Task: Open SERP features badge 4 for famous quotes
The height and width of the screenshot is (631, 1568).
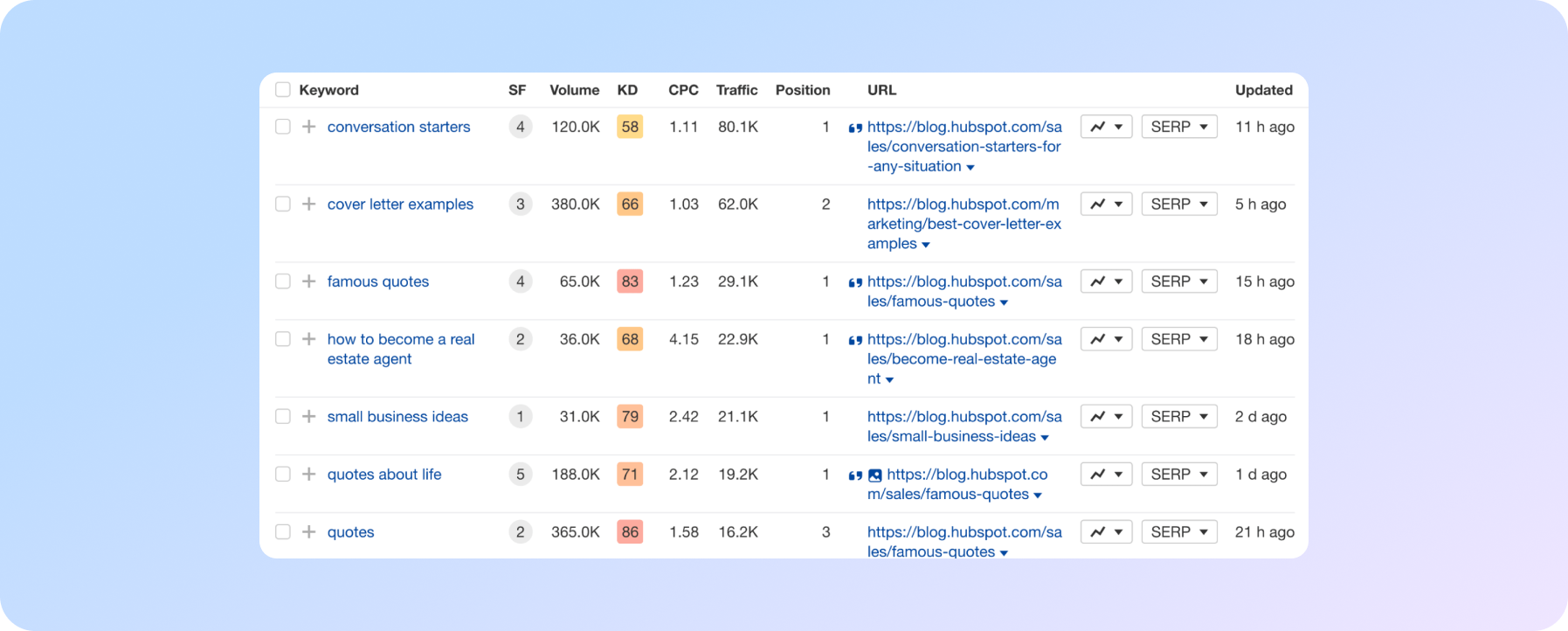Action: [x=520, y=281]
